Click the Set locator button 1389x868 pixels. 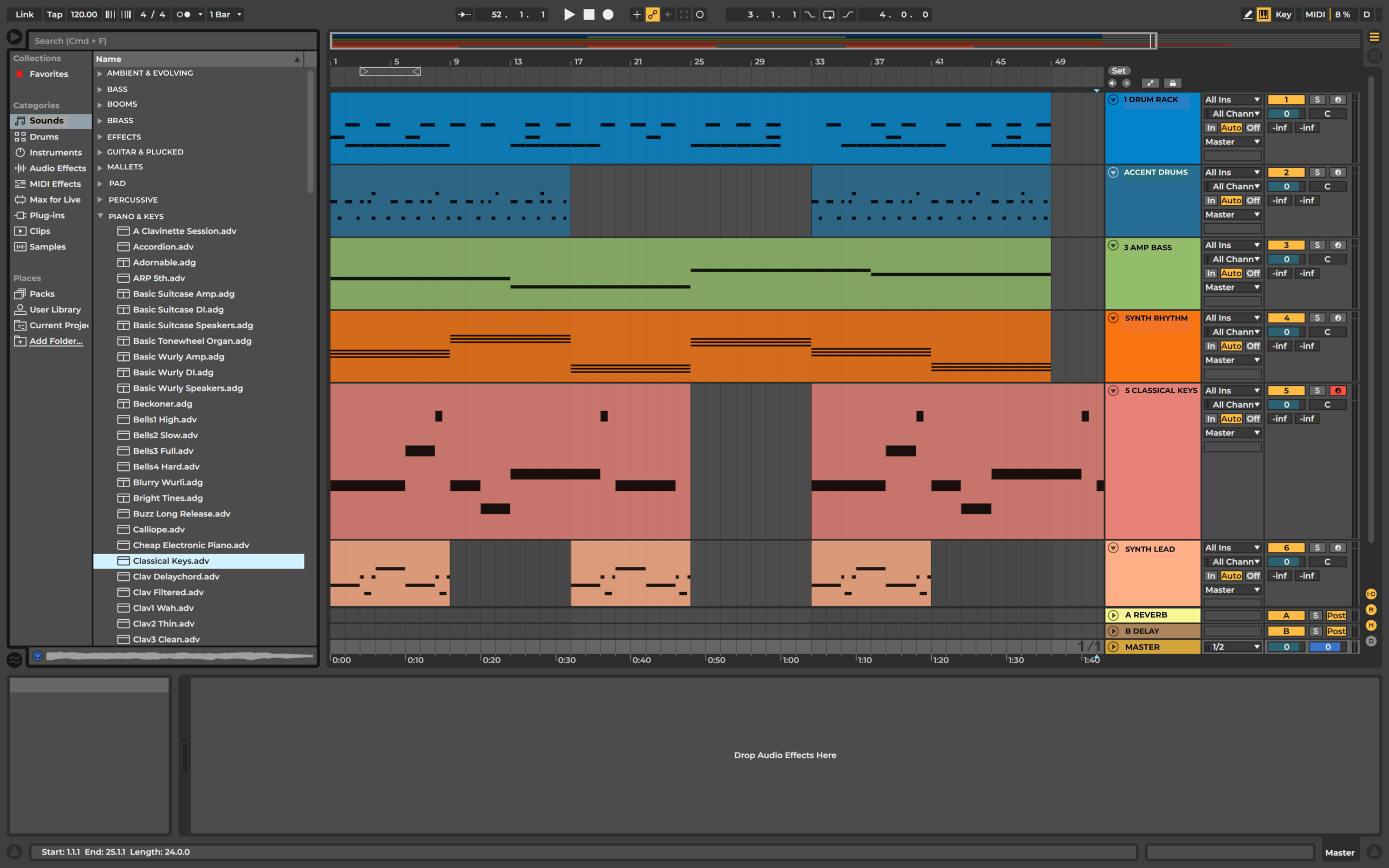1118,71
